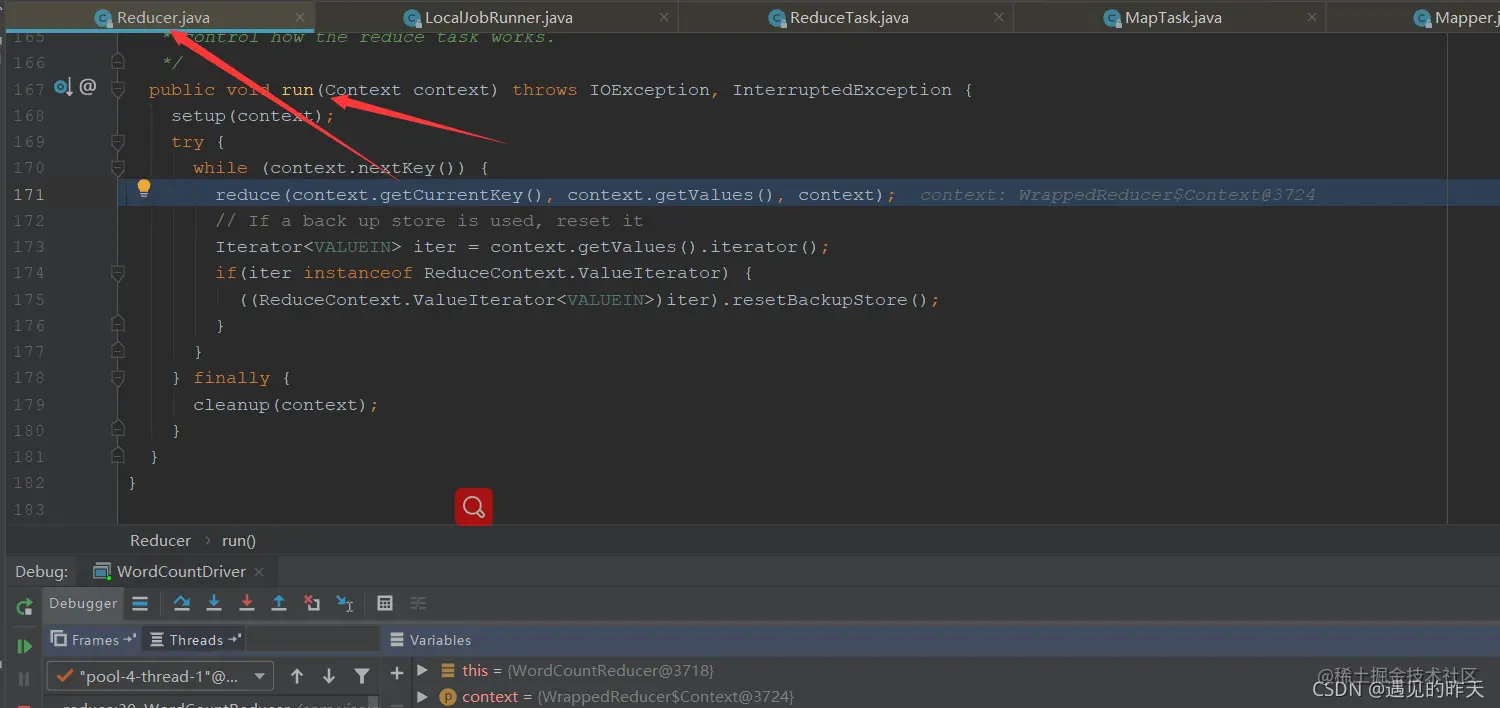
Task: Select next frame with down arrow
Action: pyautogui.click(x=329, y=676)
